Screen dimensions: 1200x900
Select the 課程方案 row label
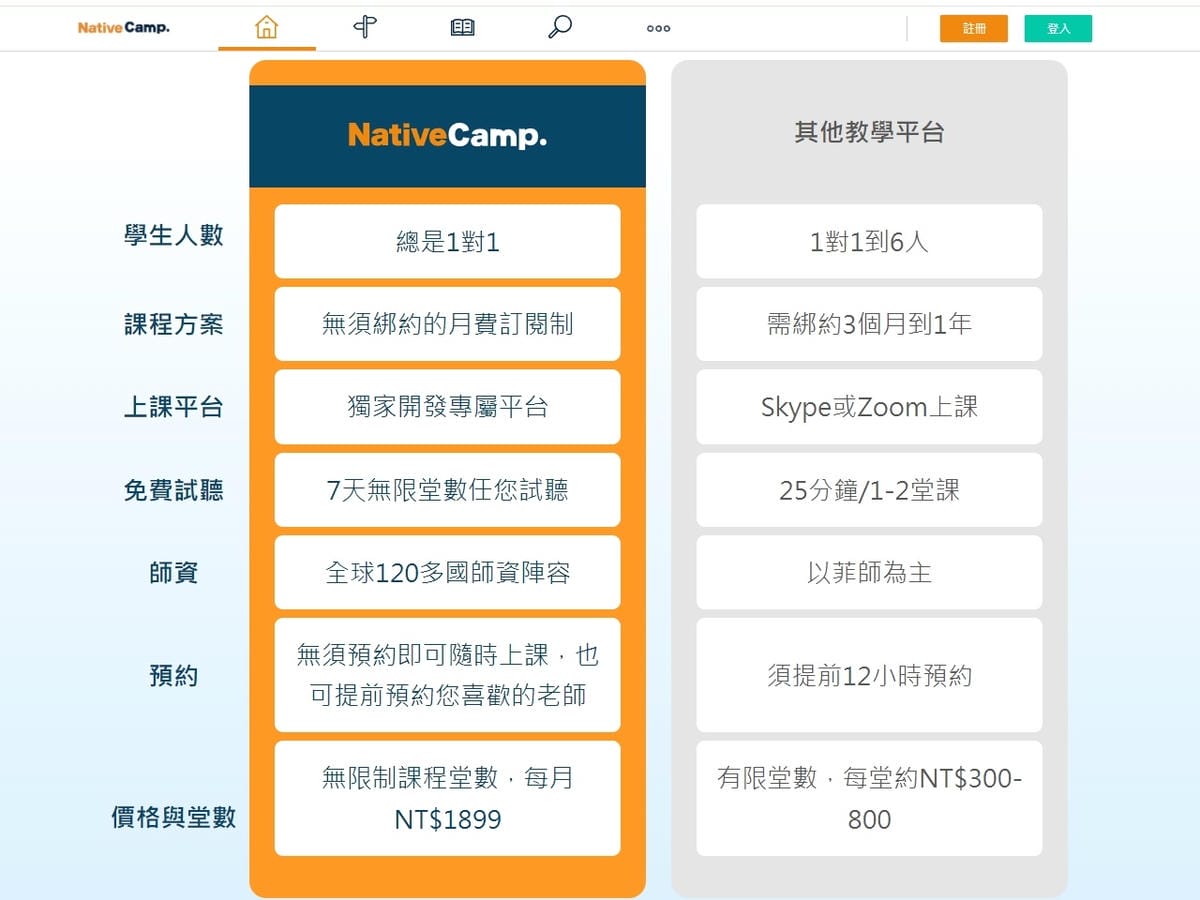173,325
